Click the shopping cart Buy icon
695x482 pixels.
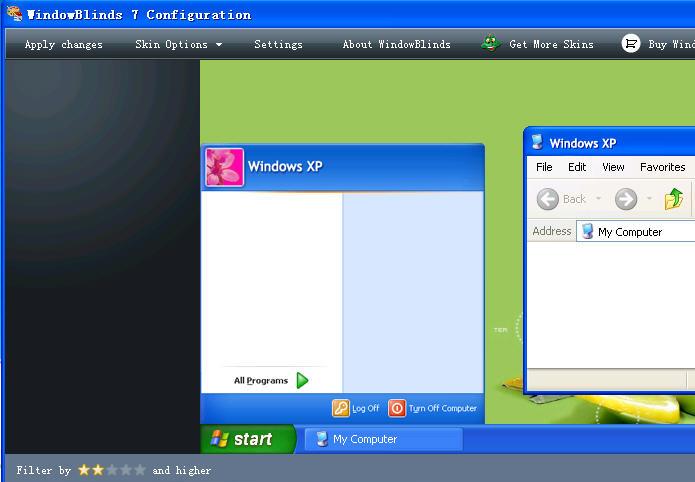tap(630, 44)
